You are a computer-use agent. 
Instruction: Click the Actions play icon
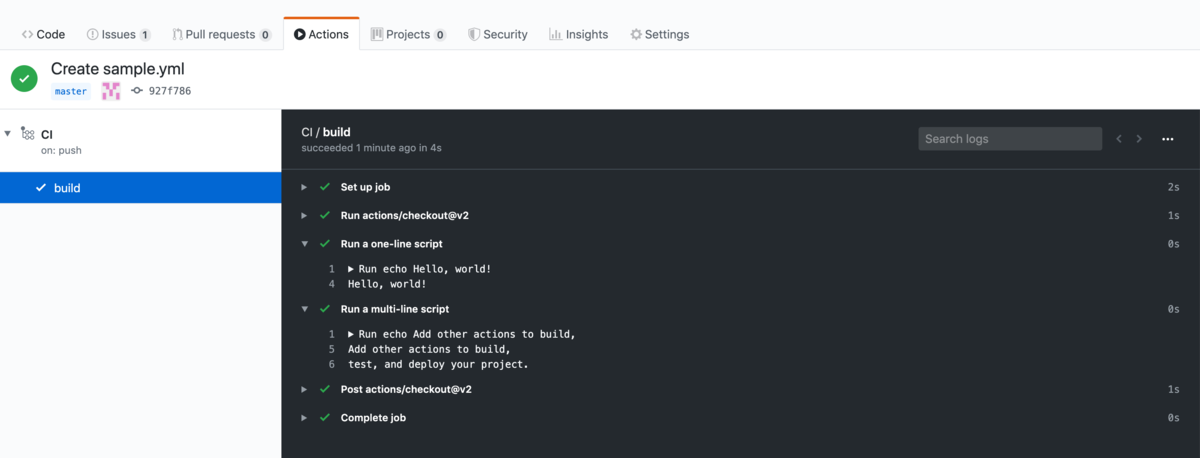(300, 34)
